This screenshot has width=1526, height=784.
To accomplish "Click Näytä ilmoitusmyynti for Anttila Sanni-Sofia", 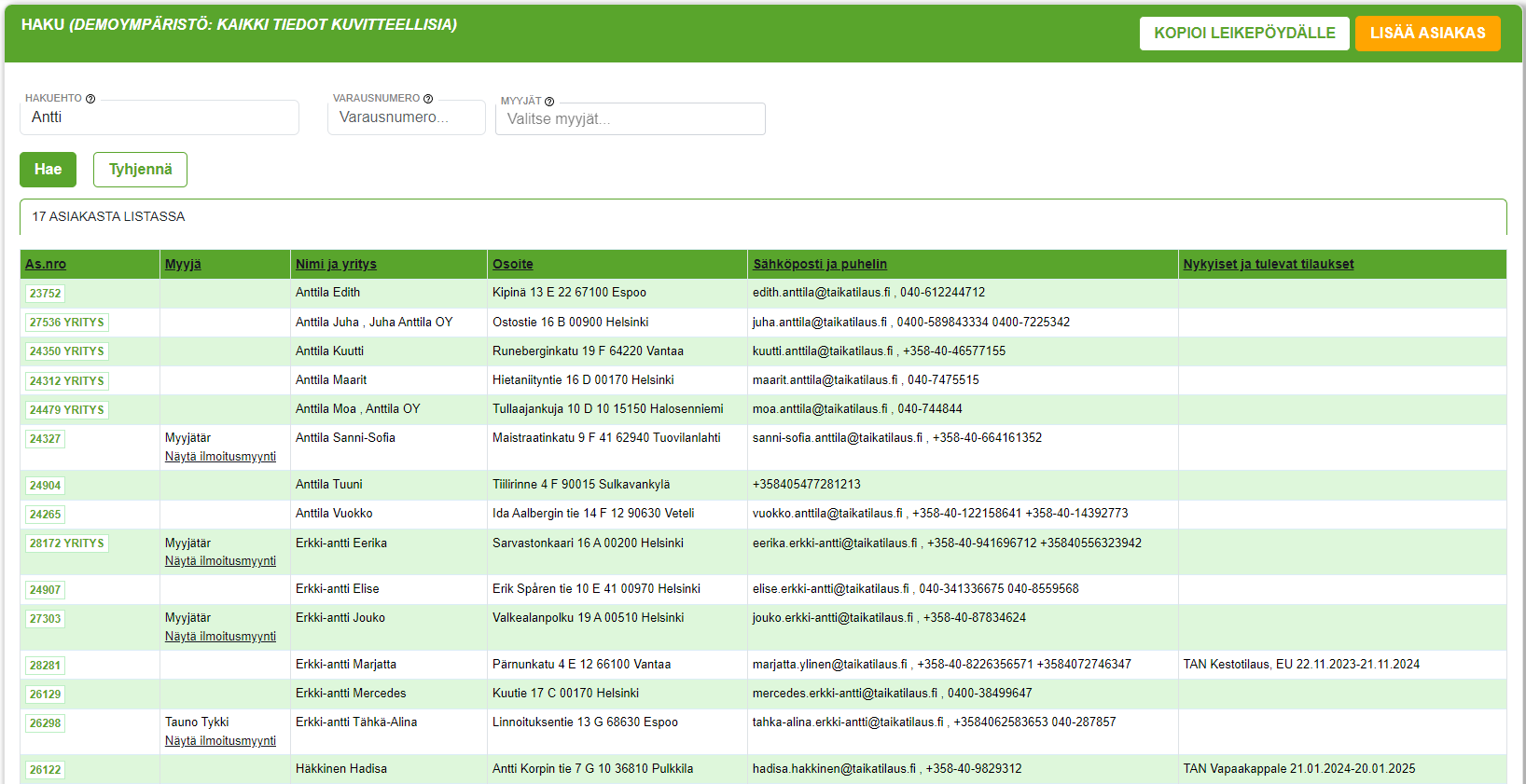I will [220, 457].
